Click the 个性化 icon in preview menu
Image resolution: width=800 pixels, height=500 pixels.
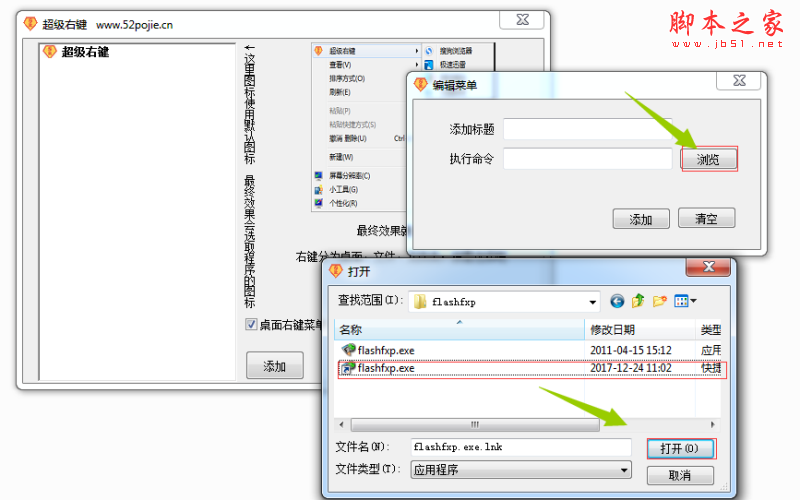(318, 203)
